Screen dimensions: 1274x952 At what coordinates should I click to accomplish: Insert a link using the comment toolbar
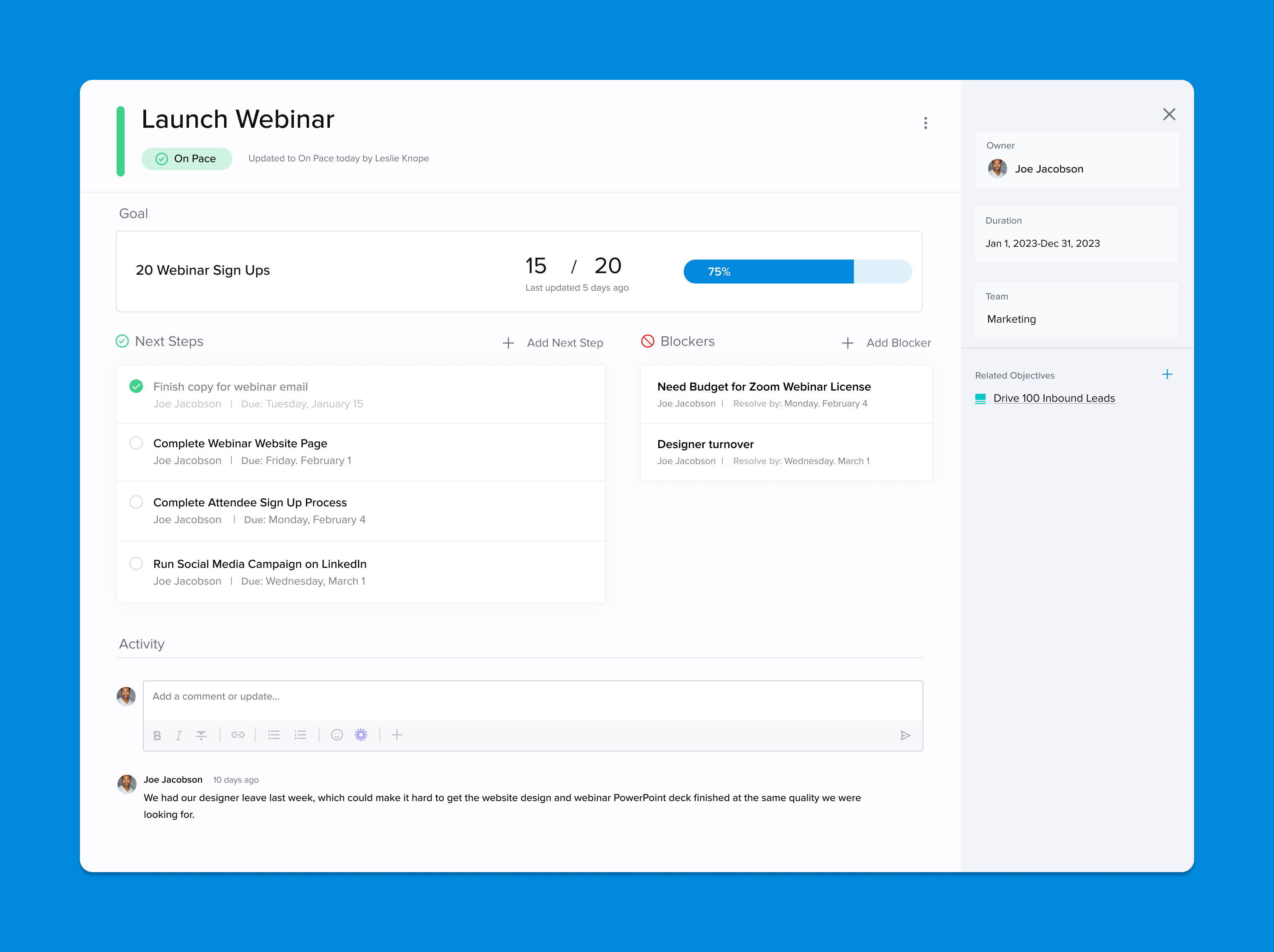click(238, 735)
